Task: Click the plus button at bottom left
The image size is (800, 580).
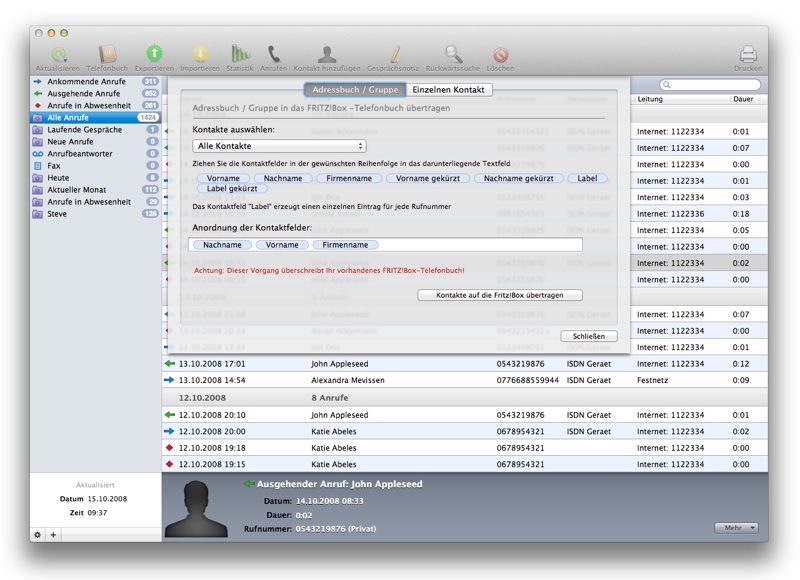Action: coord(53,535)
